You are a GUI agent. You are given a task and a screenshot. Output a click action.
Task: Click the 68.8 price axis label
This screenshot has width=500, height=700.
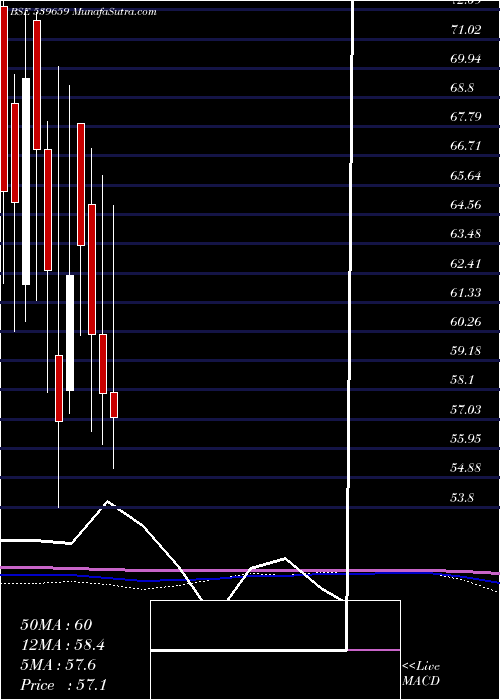pyautogui.click(x=462, y=88)
